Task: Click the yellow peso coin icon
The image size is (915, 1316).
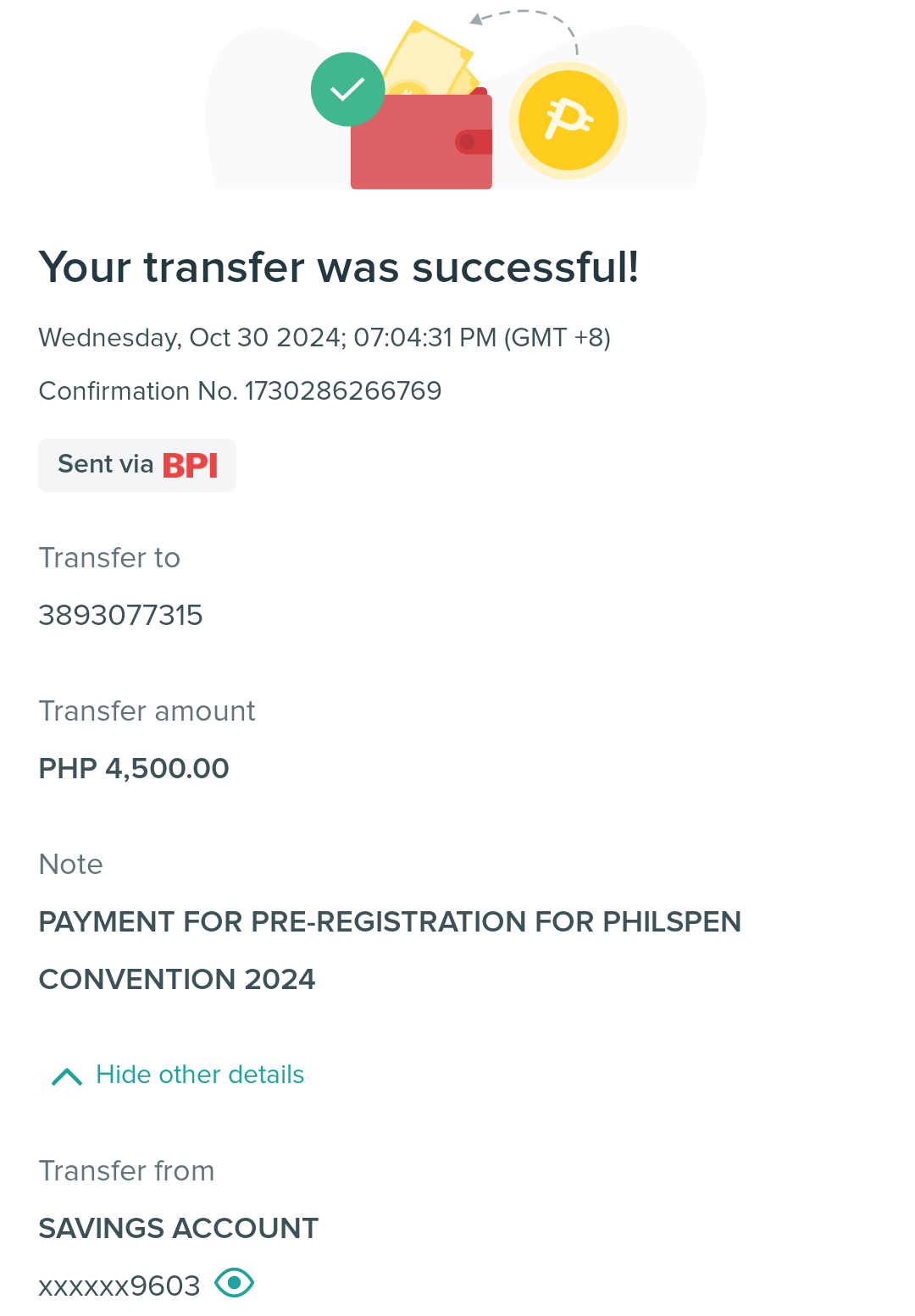Action: point(568,120)
